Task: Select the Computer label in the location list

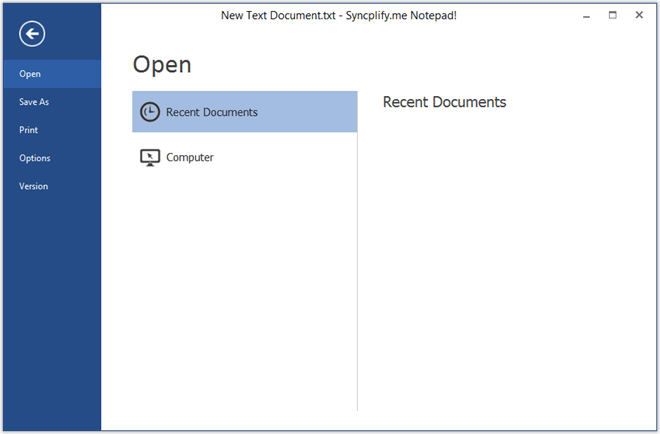Action: (190, 157)
